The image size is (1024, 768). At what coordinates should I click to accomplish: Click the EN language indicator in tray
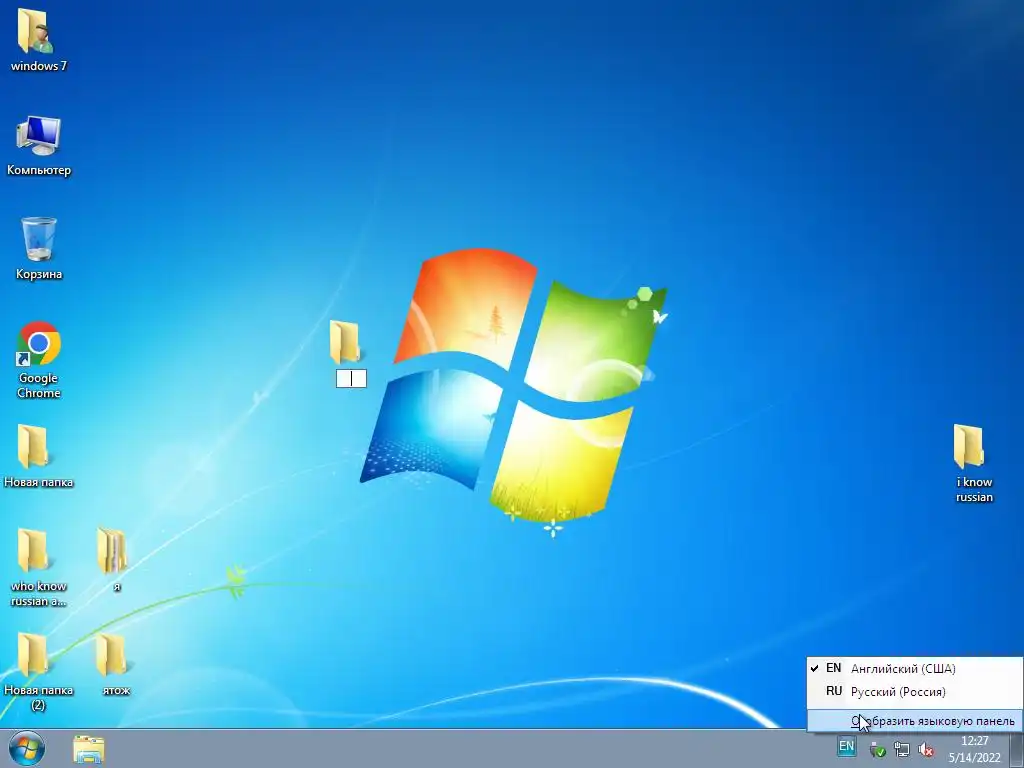click(x=846, y=746)
